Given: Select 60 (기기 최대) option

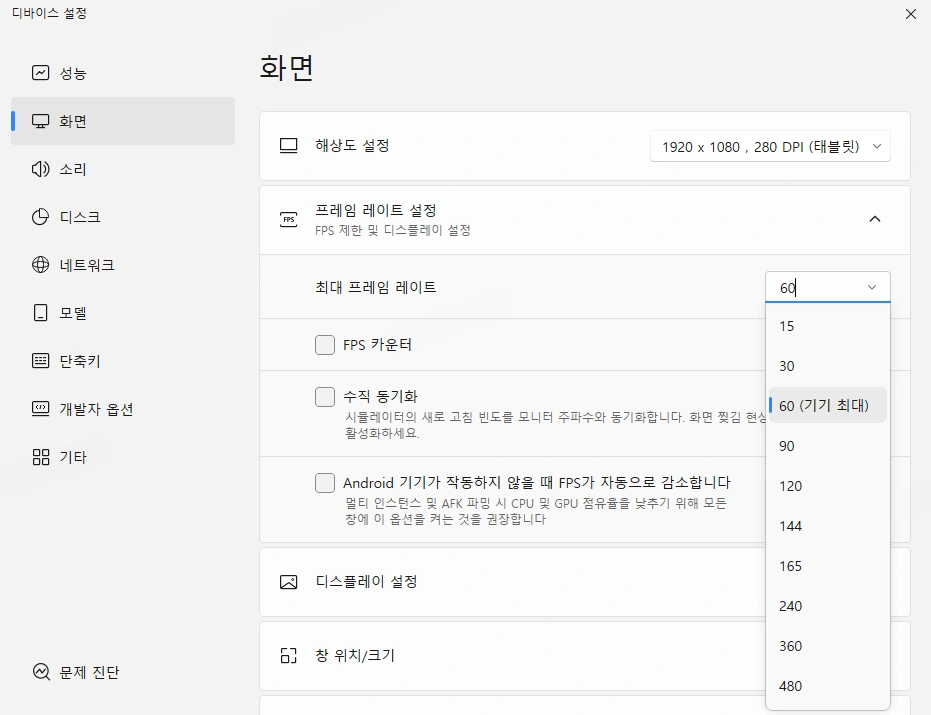Looking at the screenshot, I should pyautogui.click(x=828, y=406).
